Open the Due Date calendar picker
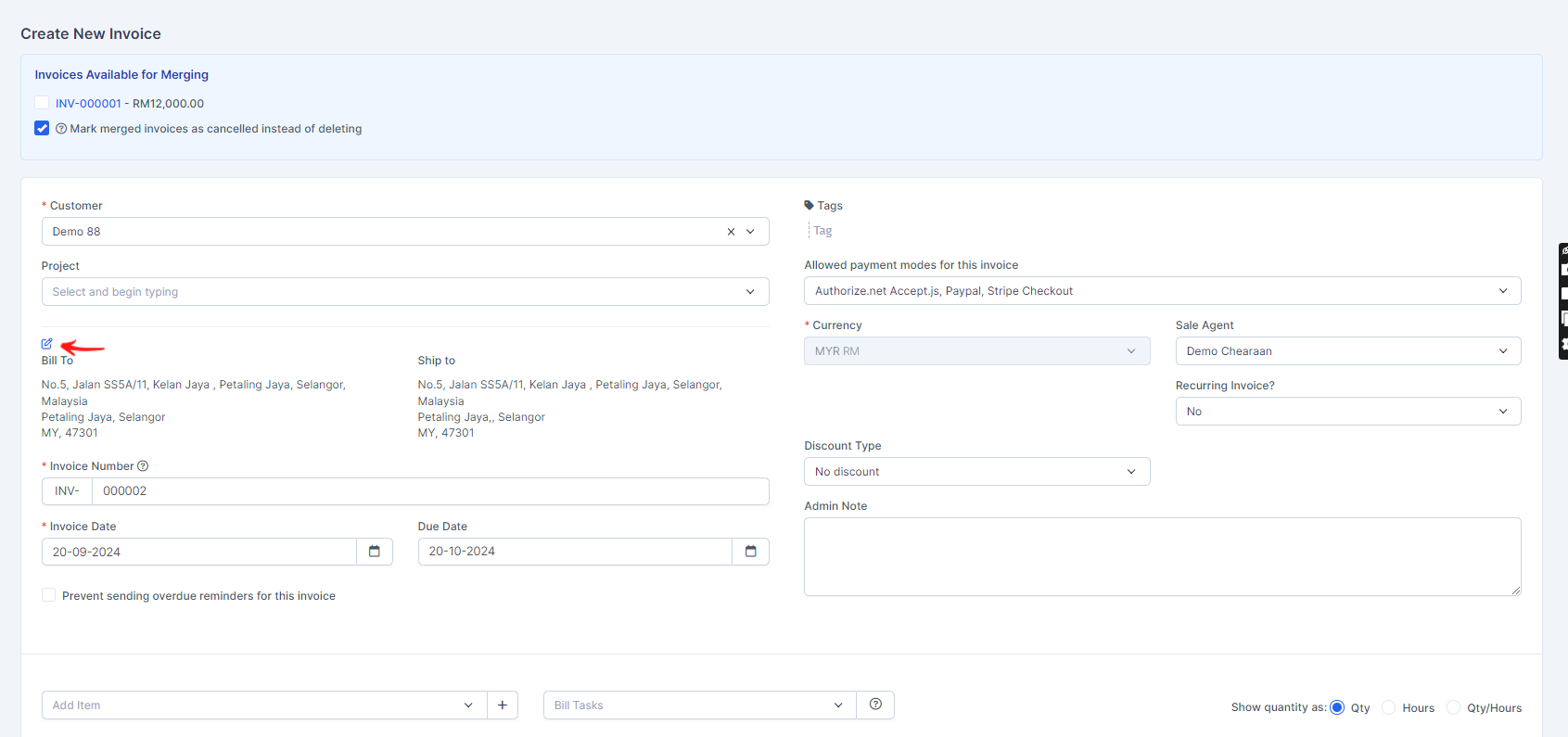 point(750,552)
